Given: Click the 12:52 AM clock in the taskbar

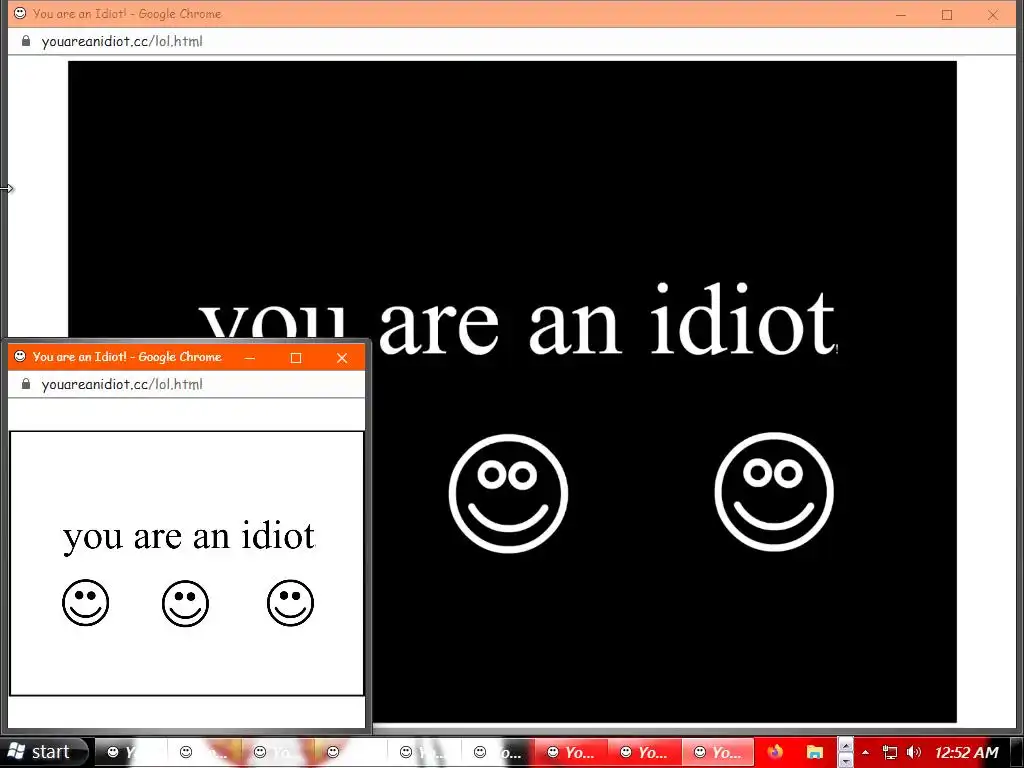Looking at the screenshot, I should (967, 752).
